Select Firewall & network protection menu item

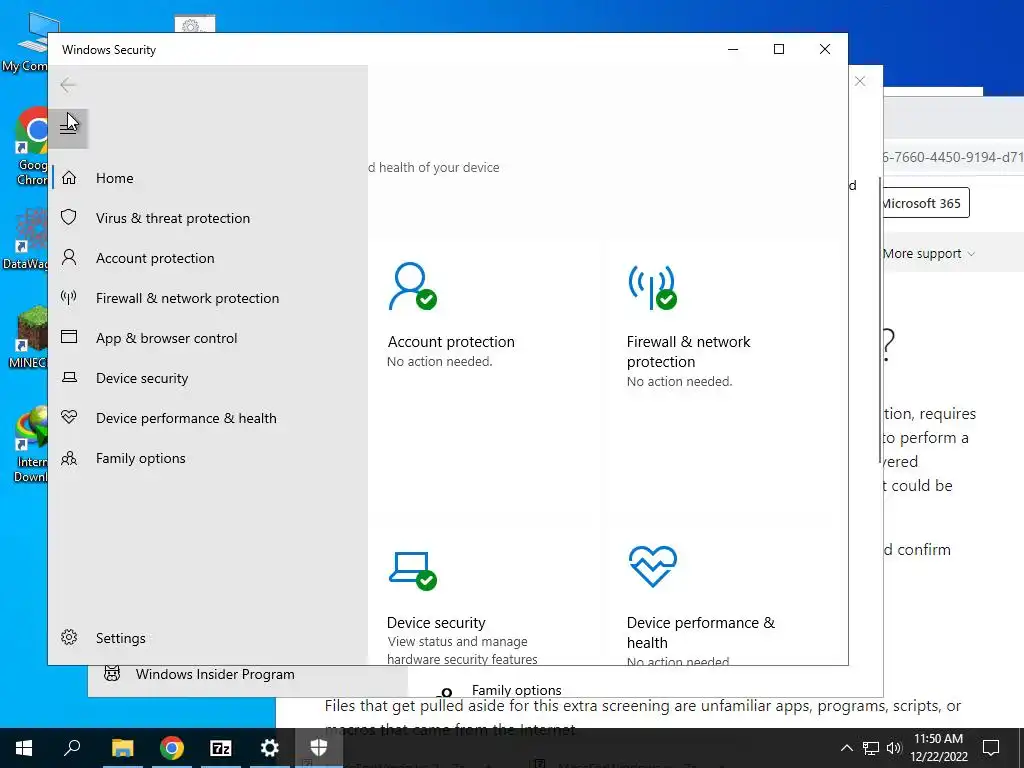point(208,298)
